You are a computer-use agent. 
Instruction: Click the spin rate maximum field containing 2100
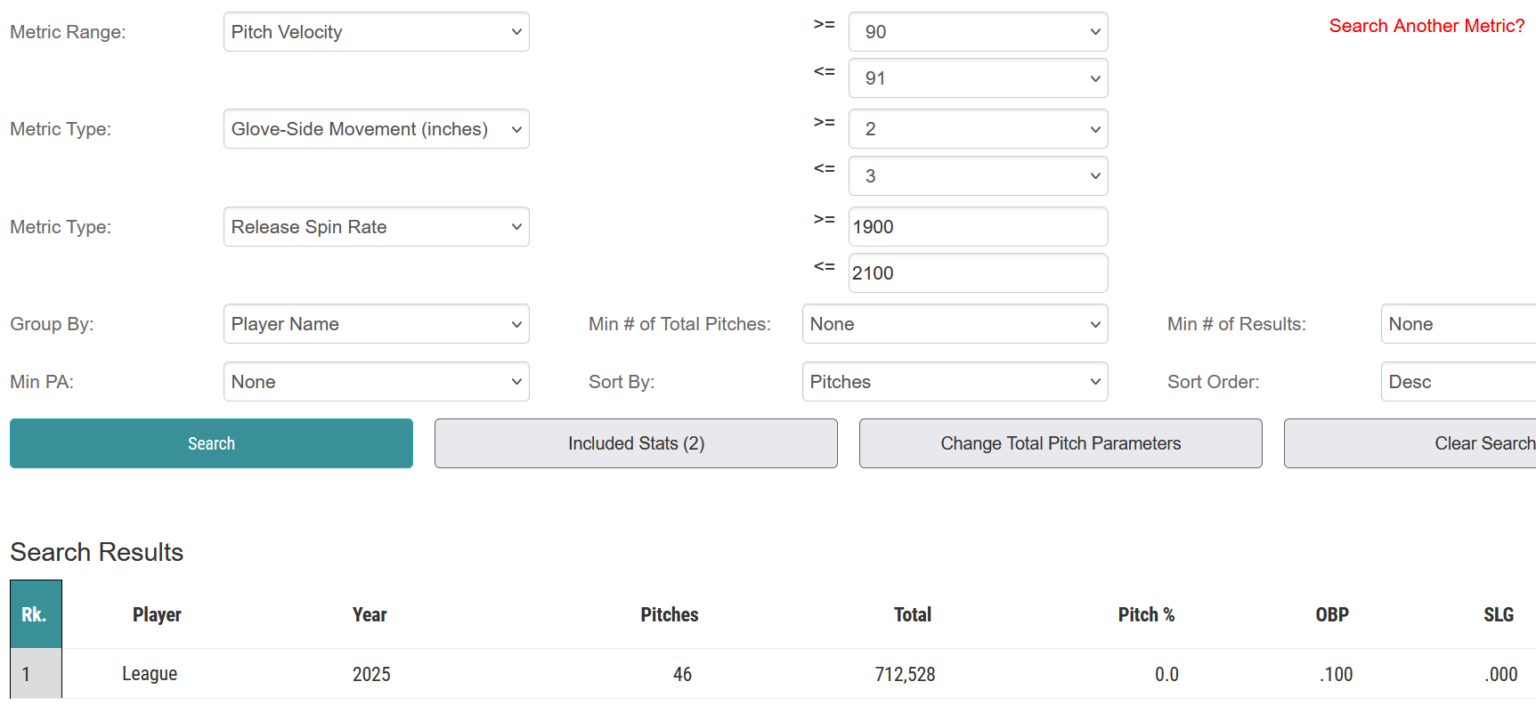click(977, 273)
